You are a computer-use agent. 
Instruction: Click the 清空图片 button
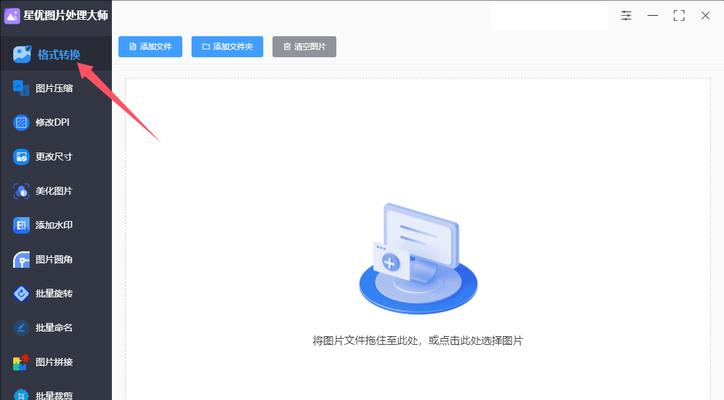pyautogui.click(x=304, y=47)
